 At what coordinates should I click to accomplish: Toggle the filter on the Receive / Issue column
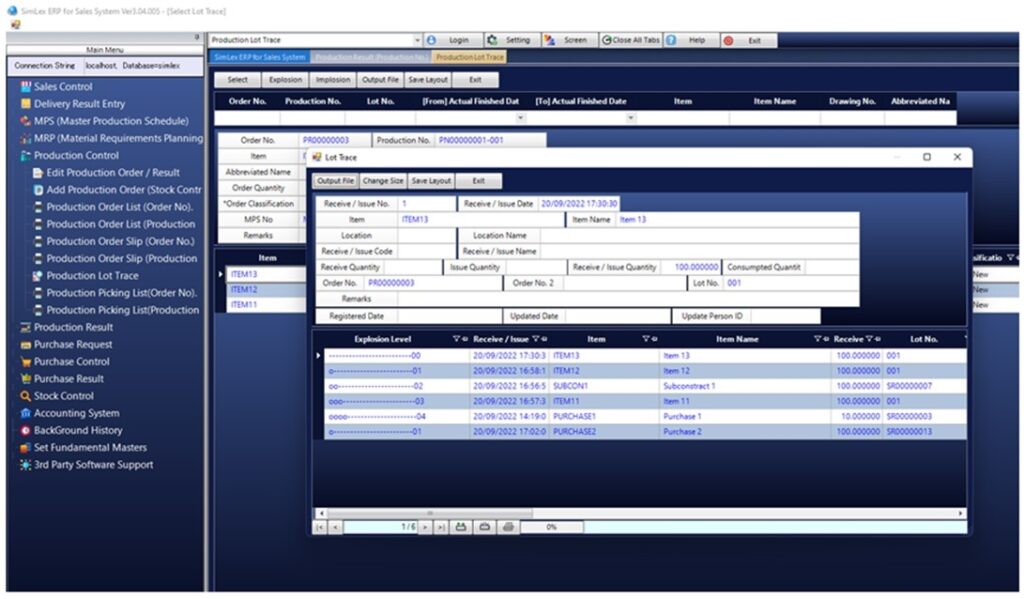pyautogui.click(x=537, y=339)
